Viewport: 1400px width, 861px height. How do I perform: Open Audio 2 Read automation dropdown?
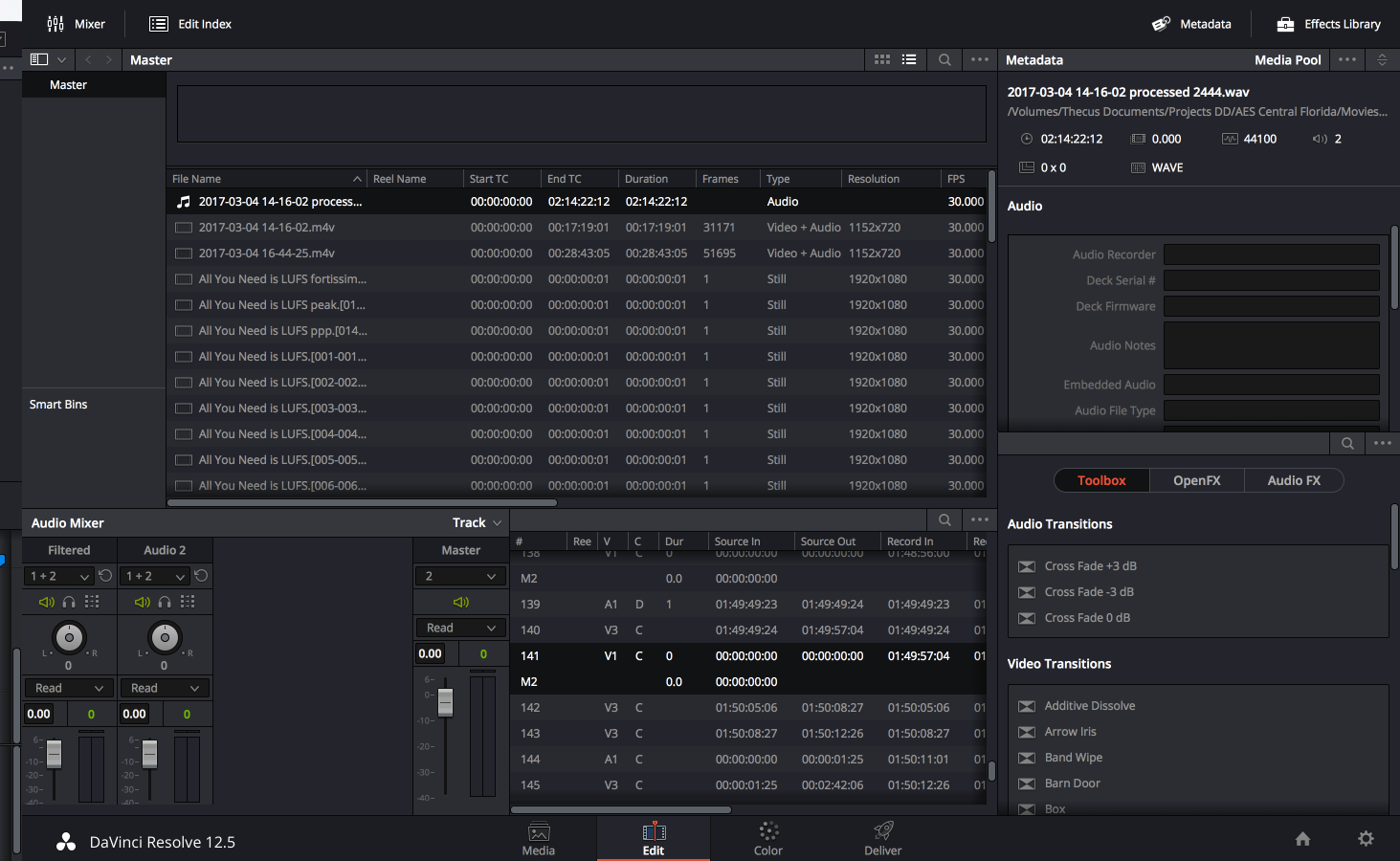[x=165, y=688]
